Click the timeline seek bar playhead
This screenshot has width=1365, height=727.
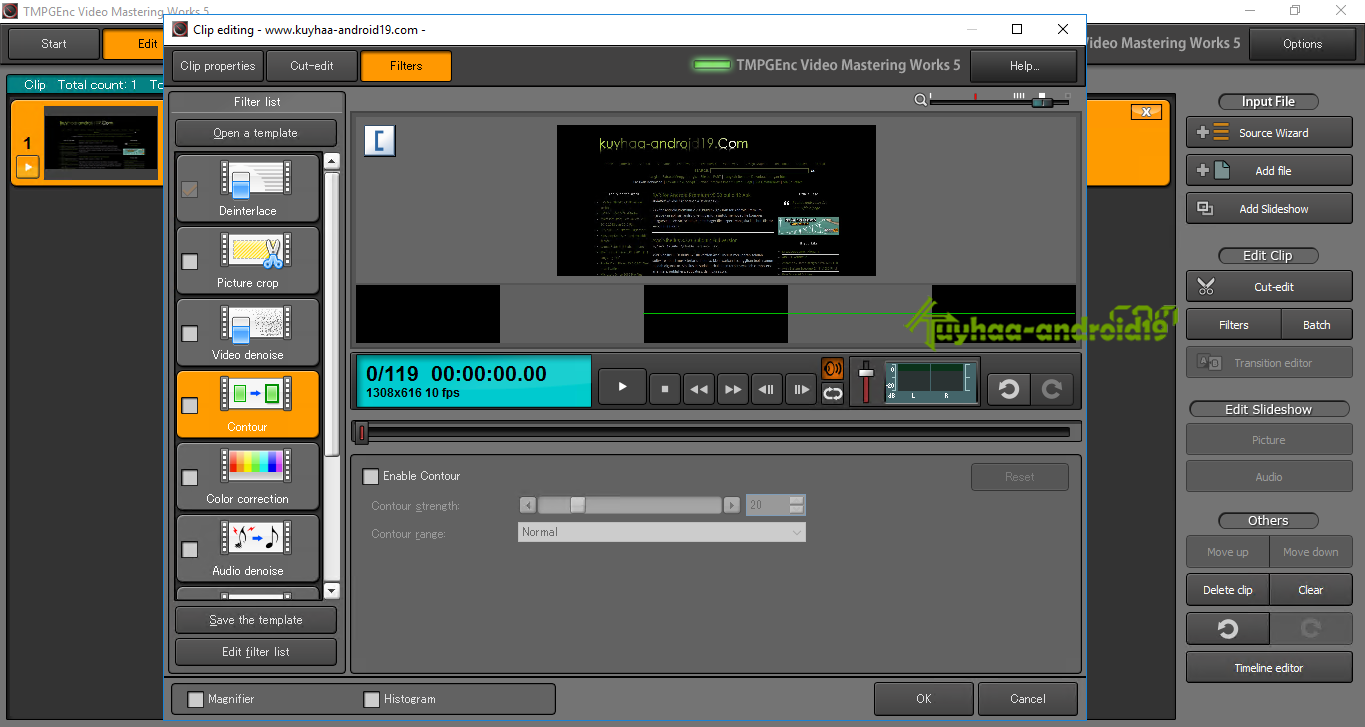click(362, 432)
